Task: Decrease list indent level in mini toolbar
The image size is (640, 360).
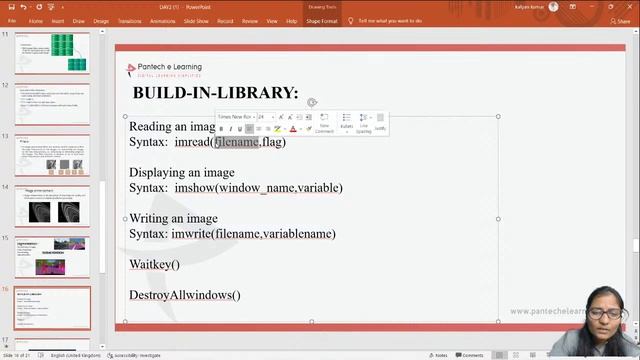Action: [x=299, y=117]
